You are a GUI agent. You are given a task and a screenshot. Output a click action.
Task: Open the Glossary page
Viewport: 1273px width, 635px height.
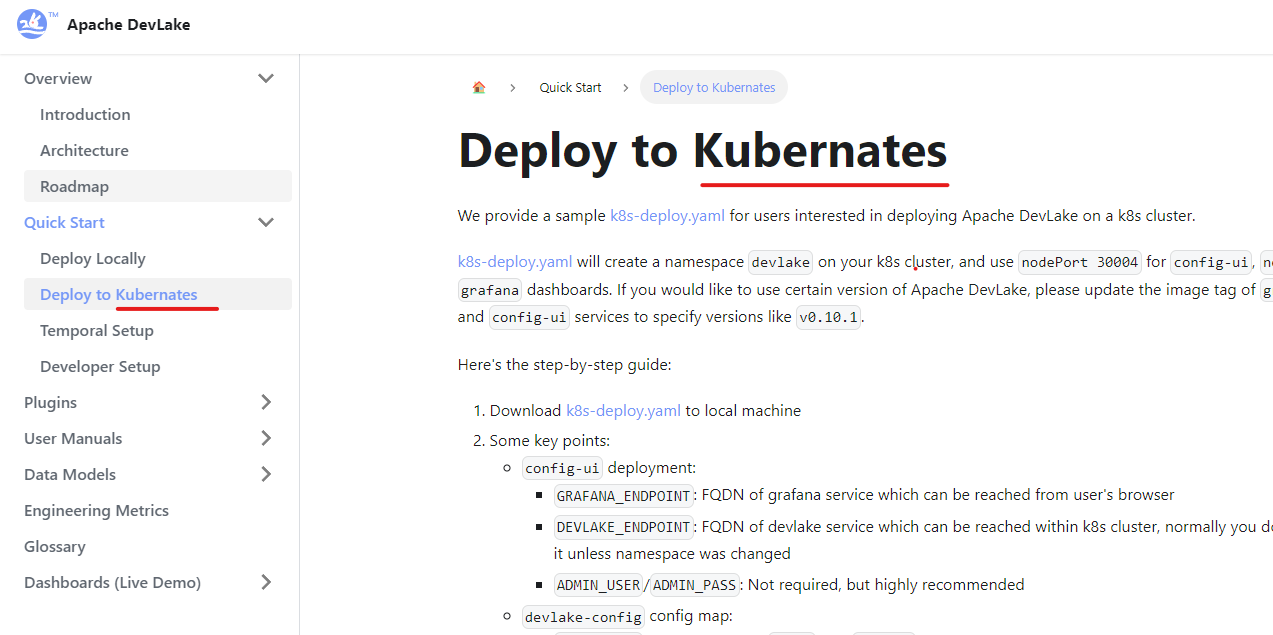55,546
